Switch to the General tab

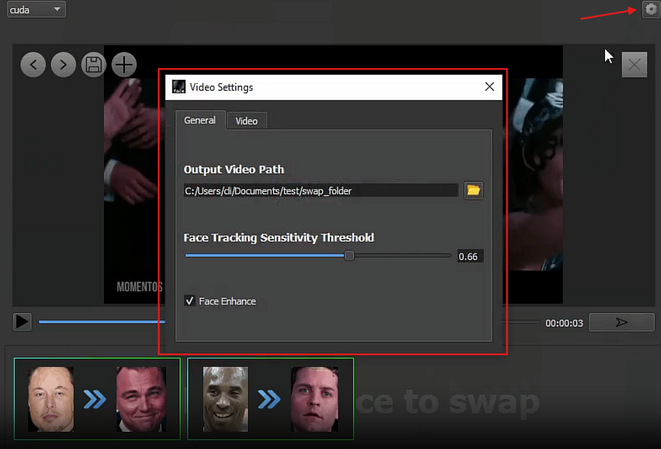200,121
